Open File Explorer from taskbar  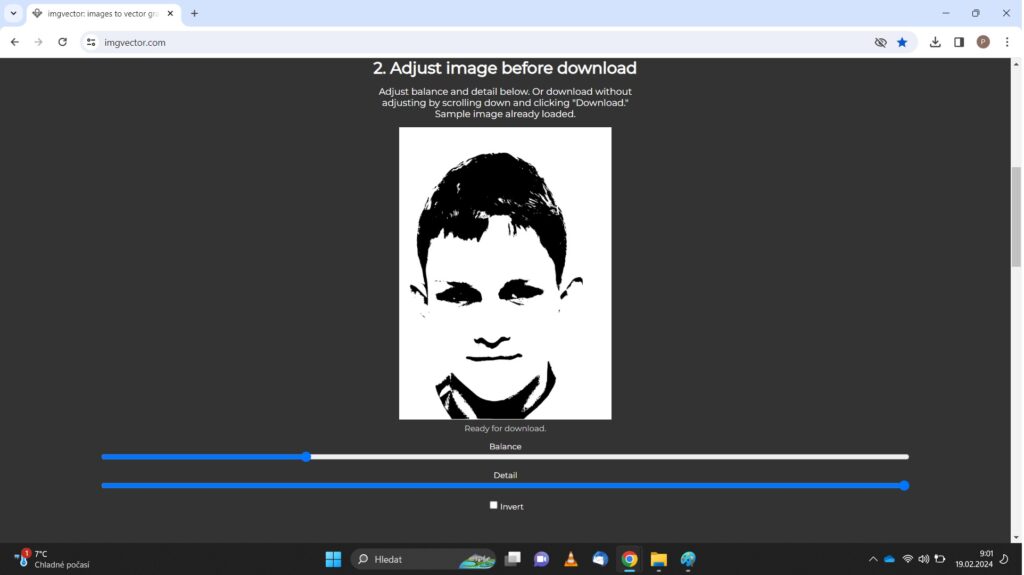[658, 559]
